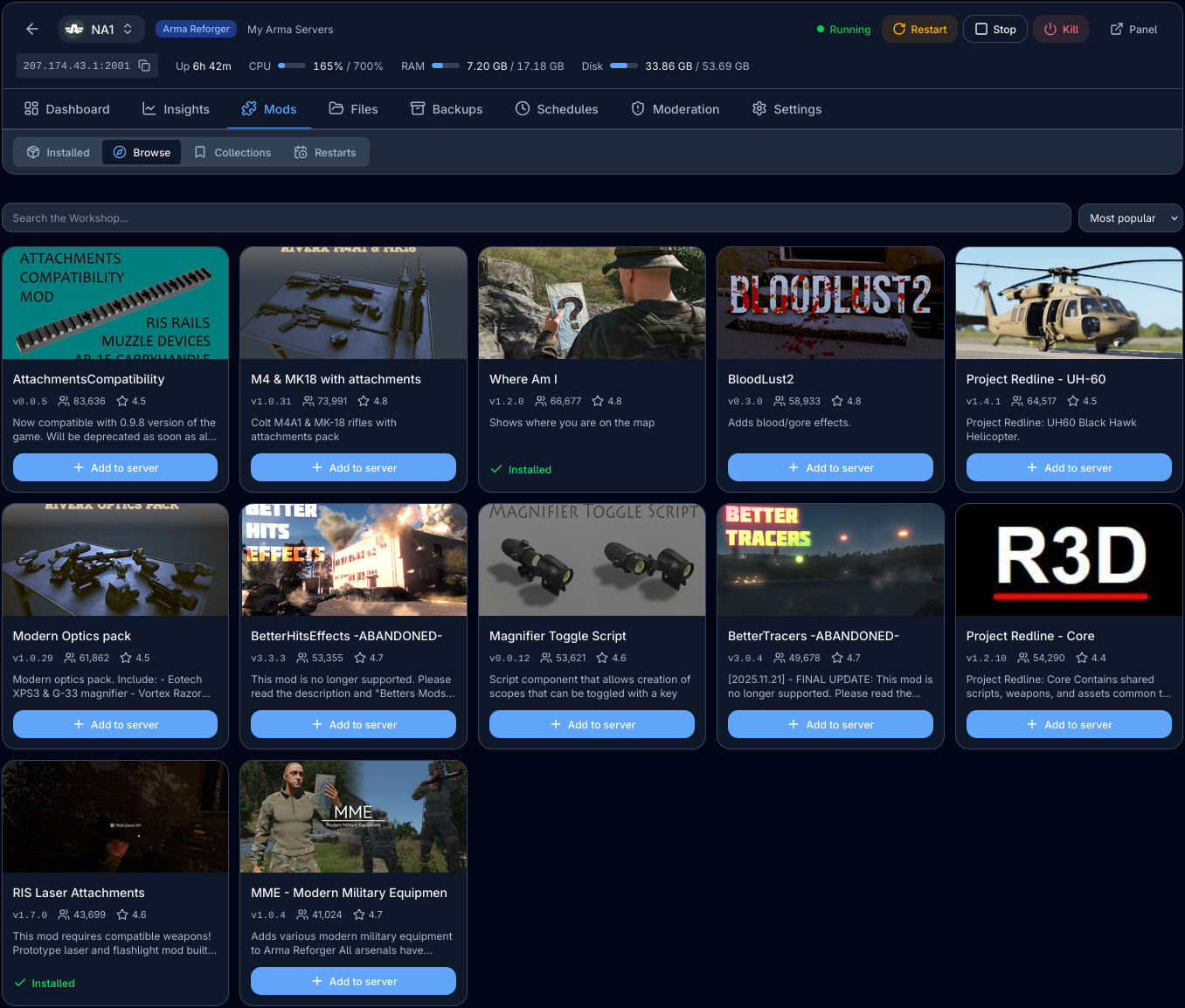Click the Installed checkmark on RIS Laser Attachments
Image resolution: width=1185 pixels, height=1008 pixels.
point(20,983)
